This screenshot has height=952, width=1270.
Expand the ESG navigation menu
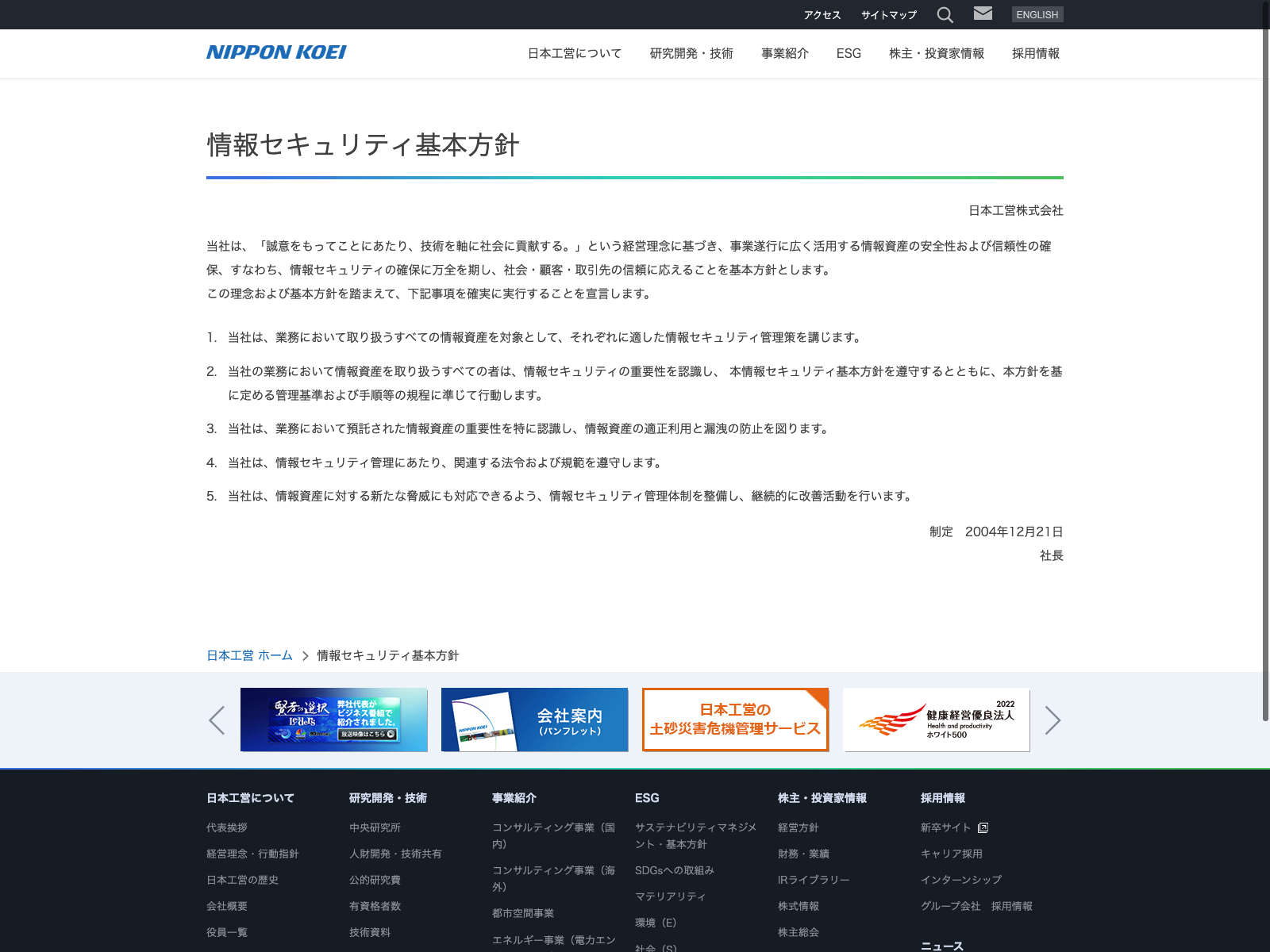tap(849, 53)
